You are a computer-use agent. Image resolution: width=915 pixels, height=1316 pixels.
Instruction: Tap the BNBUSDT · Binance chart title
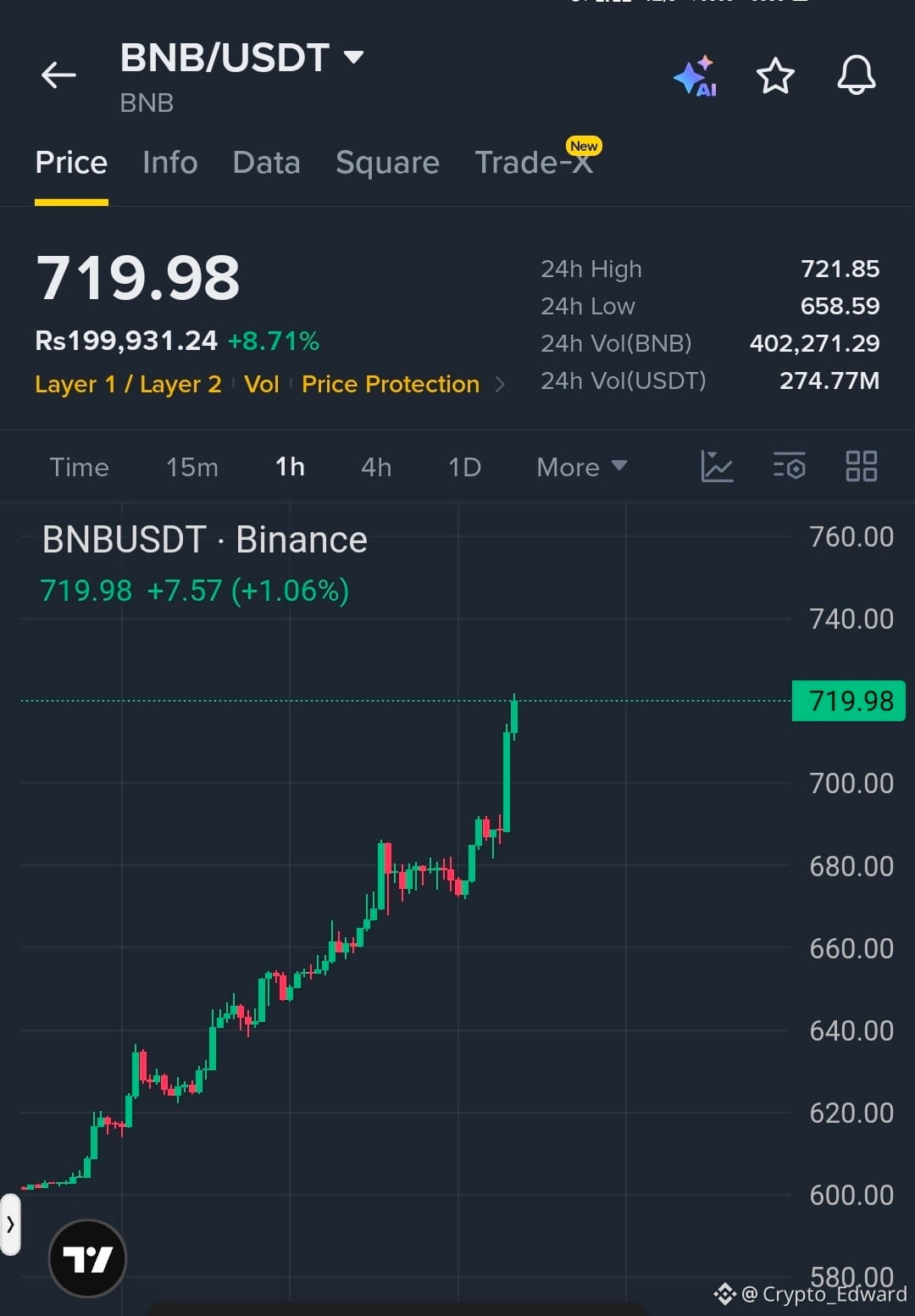[x=205, y=540]
